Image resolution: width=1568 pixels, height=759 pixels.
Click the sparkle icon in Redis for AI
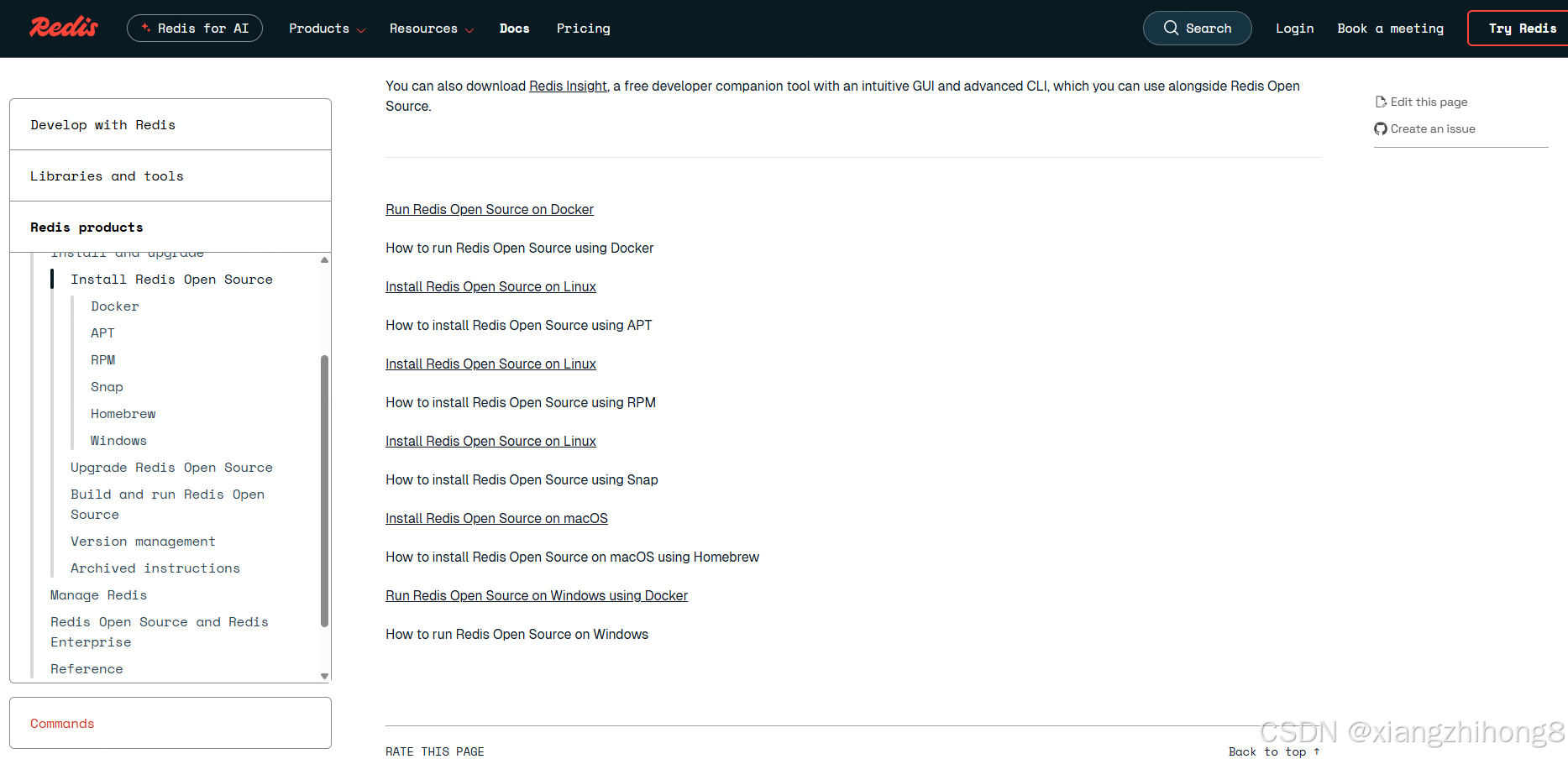pyautogui.click(x=146, y=28)
